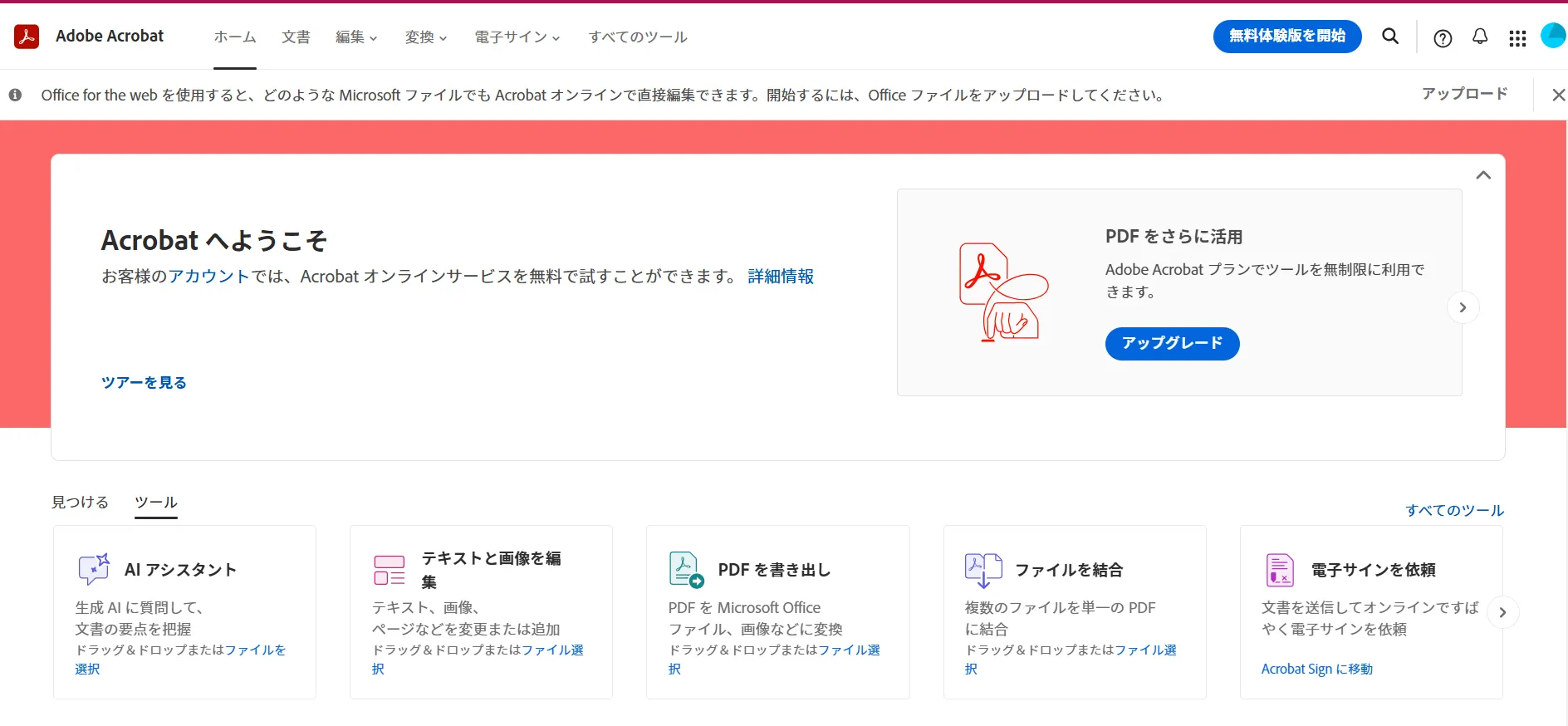Viewport: 1568px width, 726px height.
Task: Start the free trial with 無料体験版を開始
Action: (1287, 36)
